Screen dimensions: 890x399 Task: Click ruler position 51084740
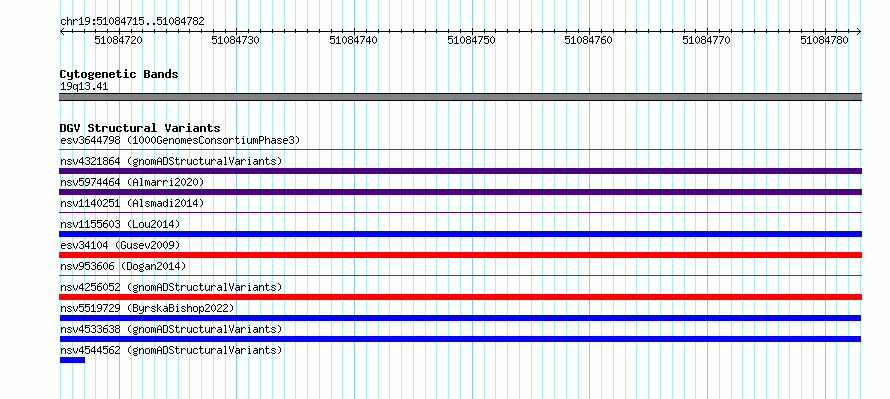click(x=354, y=40)
